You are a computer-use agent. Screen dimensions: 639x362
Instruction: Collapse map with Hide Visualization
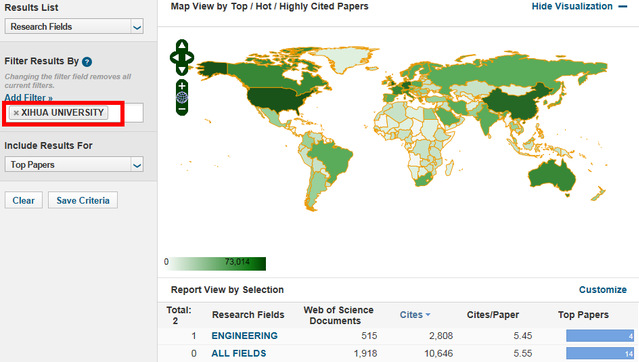click(x=579, y=7)
